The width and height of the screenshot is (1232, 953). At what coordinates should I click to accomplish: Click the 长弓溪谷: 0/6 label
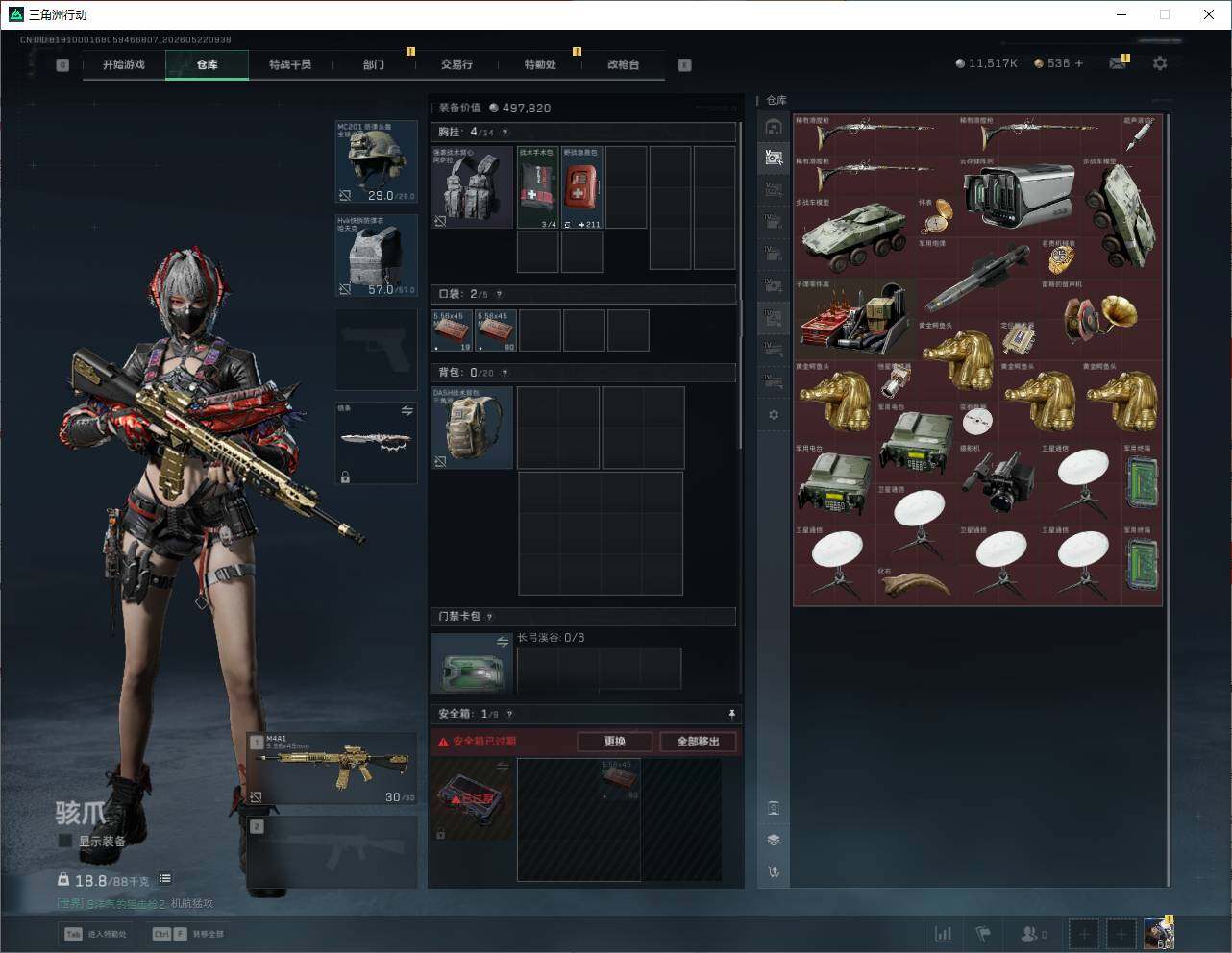pos(551,638)
